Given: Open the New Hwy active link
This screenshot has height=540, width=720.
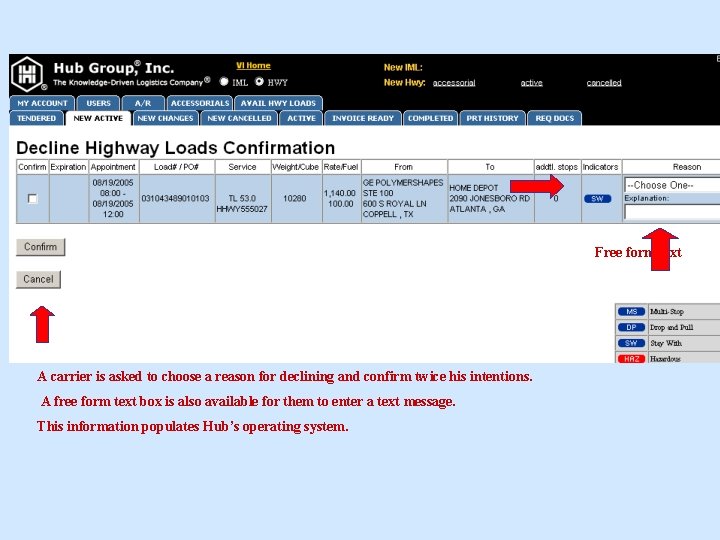Looking at the screenshot, I should (x=531, y=83).
